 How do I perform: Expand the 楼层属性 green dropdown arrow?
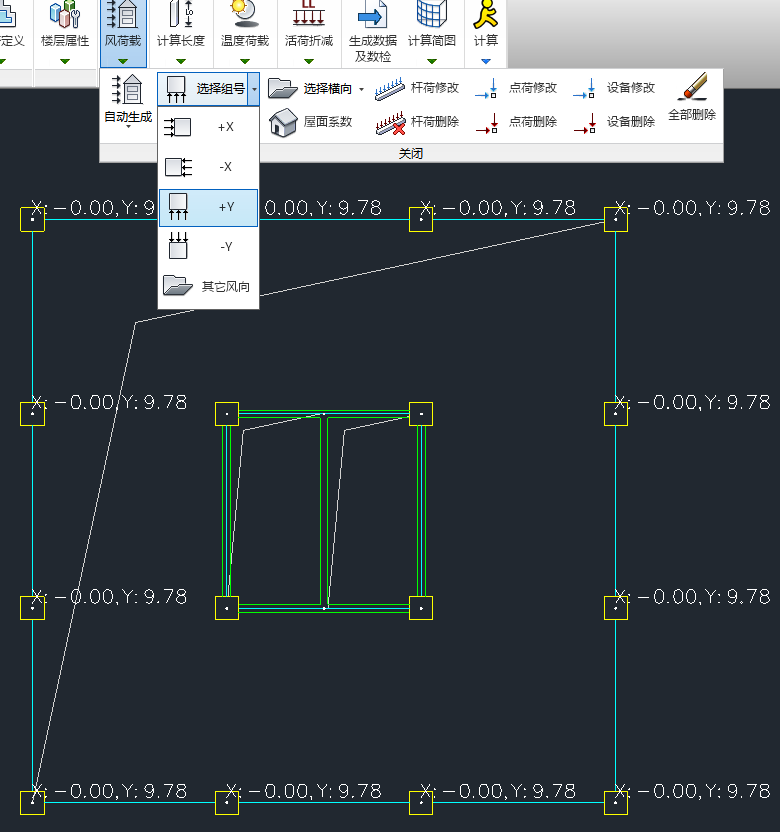pos(65,62)
